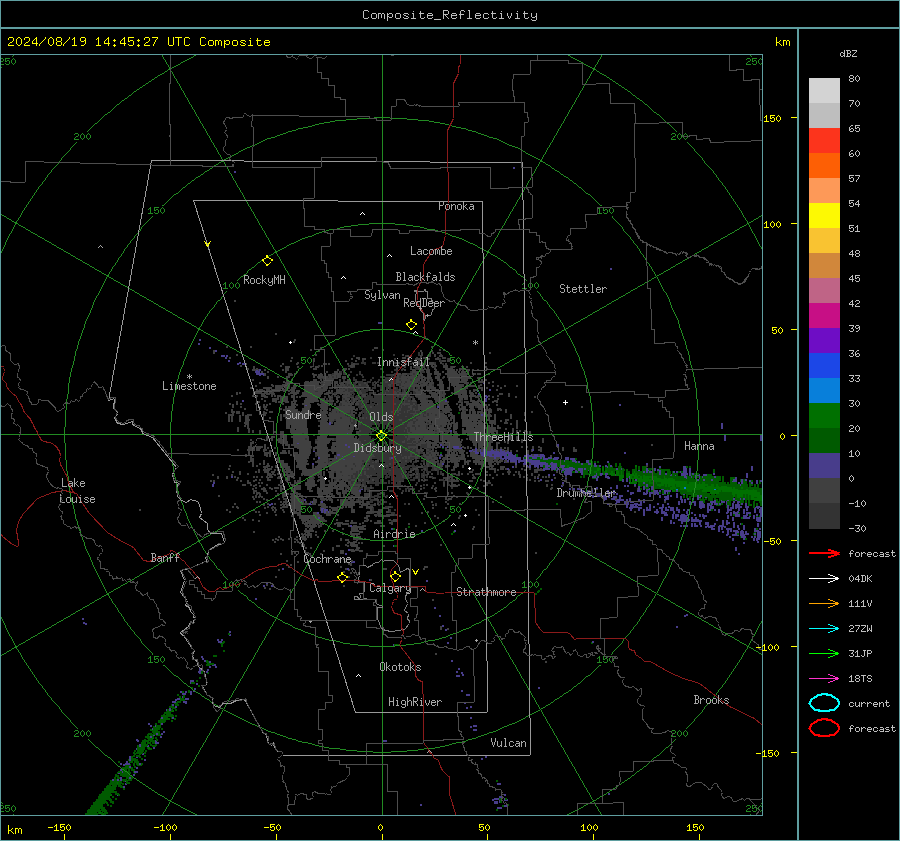Select the cyan 27ZW arrow icon

click(824, 629)
